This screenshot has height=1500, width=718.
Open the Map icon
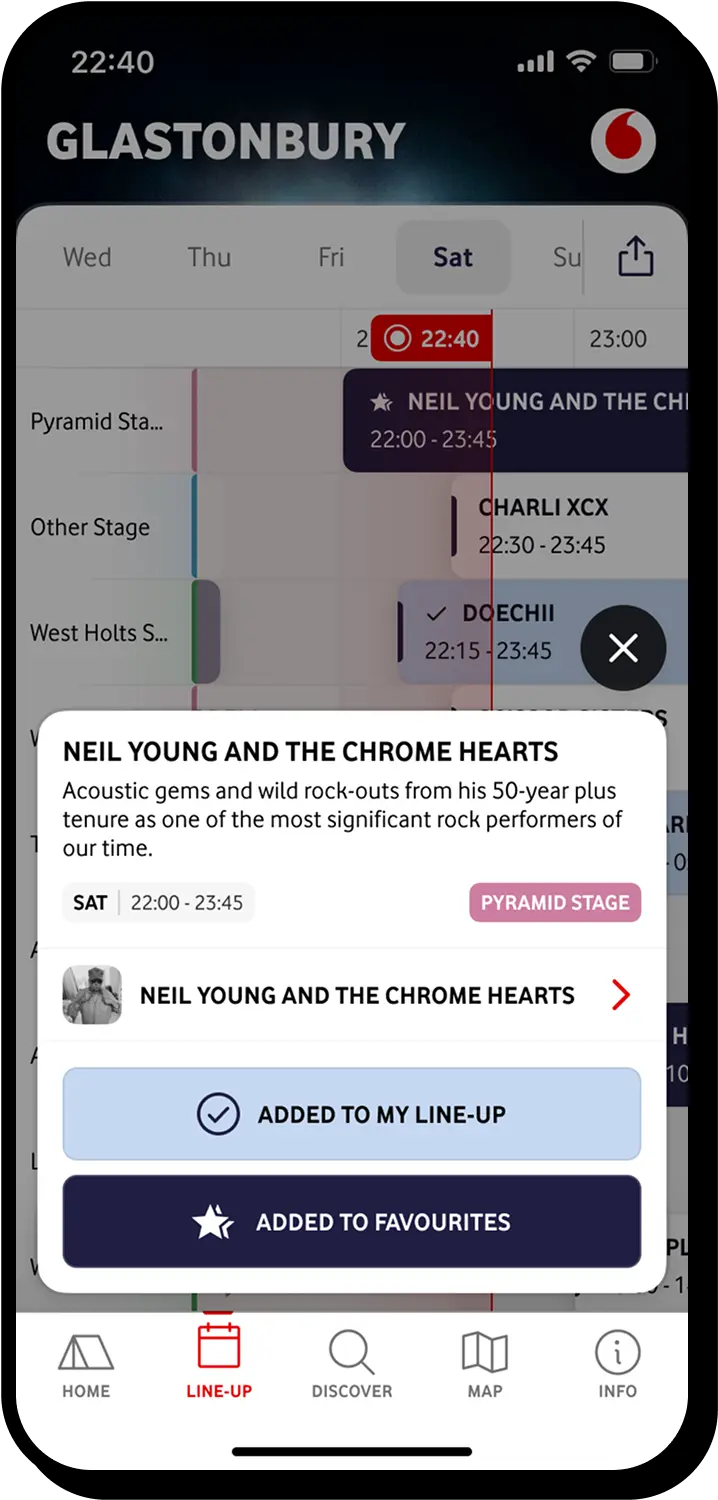(x=485, y=1353)
